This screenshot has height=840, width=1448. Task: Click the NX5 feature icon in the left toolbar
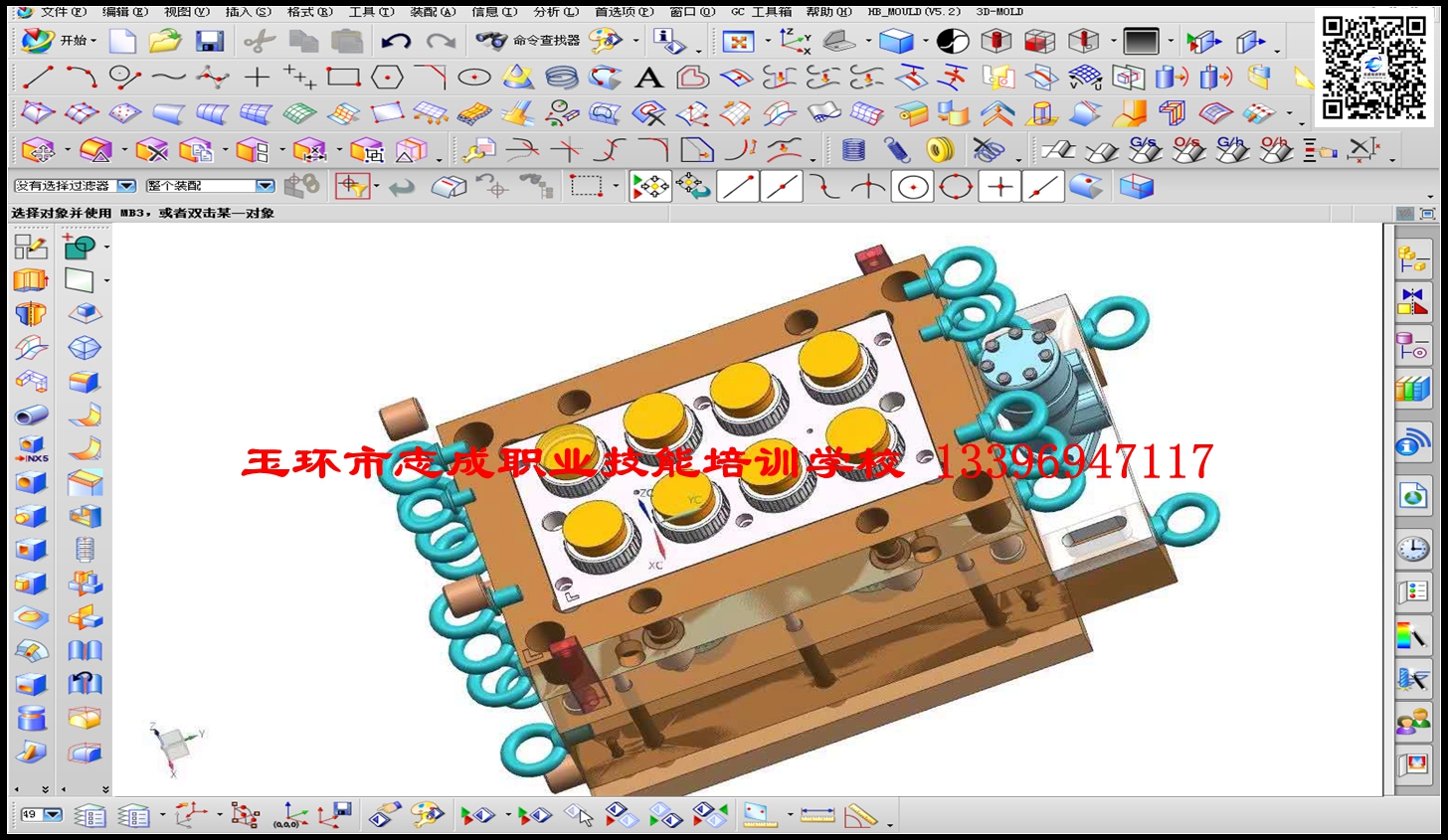[x=32, y=449]
